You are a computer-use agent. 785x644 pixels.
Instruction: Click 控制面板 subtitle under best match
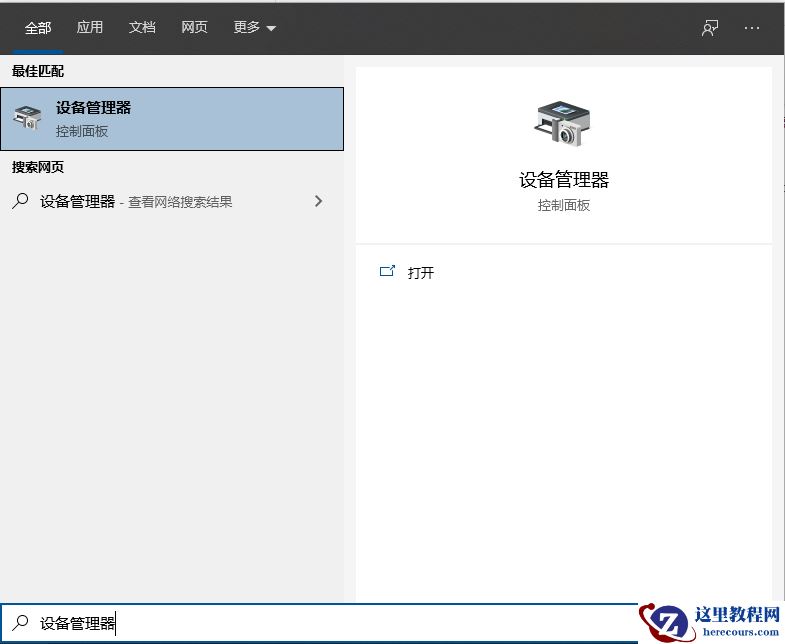[x=82, y=132]
